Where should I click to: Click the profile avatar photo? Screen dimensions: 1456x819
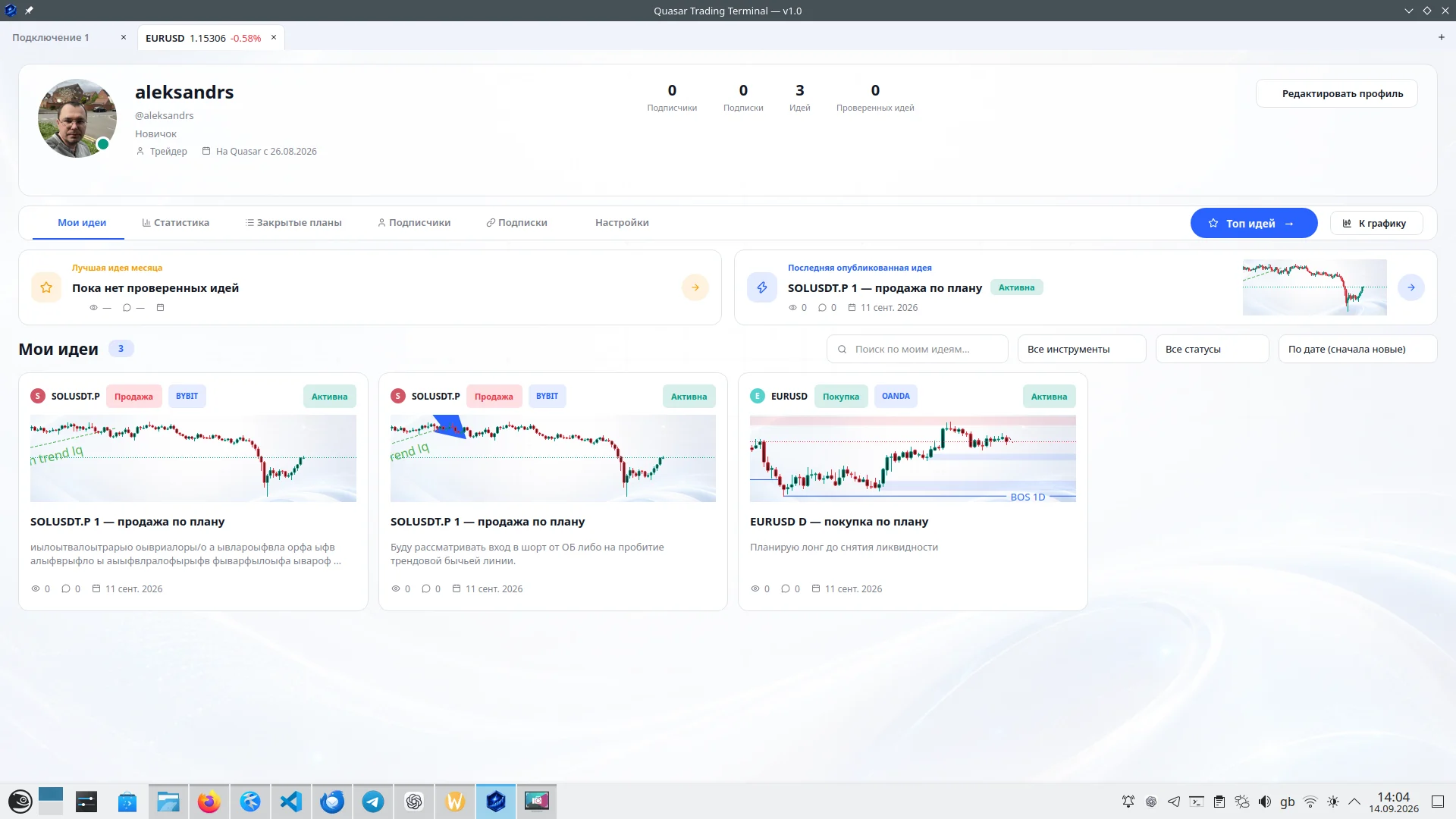coord(77,118)
